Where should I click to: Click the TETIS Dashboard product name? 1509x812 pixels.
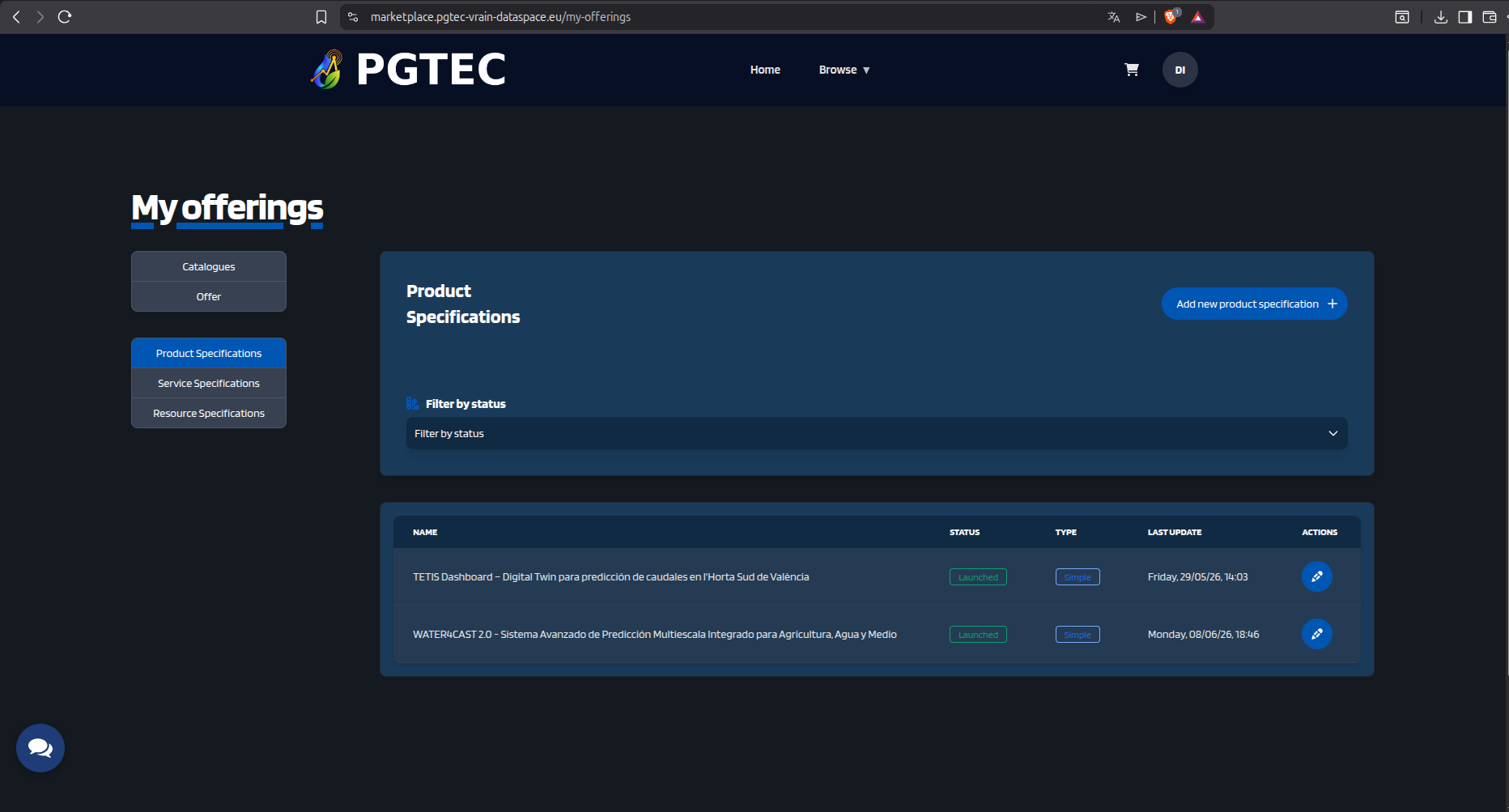(611, 577)
